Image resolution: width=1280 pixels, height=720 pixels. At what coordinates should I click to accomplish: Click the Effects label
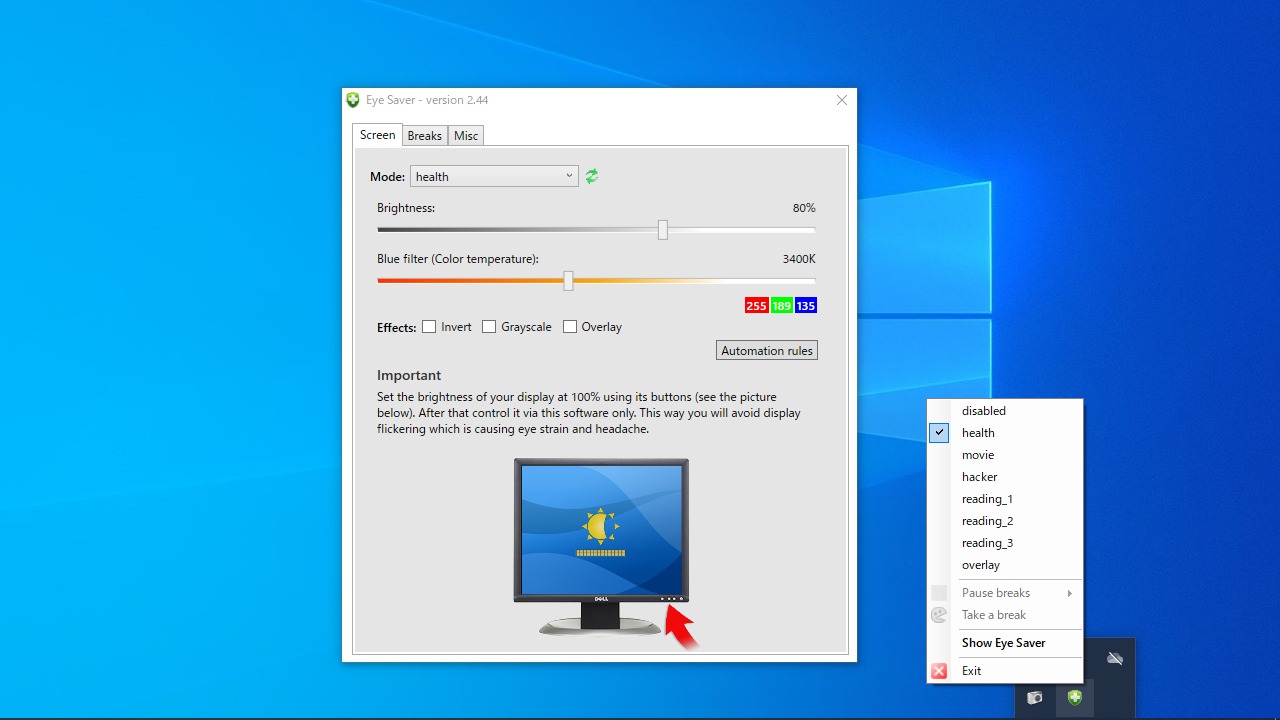pyautogui.click(x=397, y=327)
